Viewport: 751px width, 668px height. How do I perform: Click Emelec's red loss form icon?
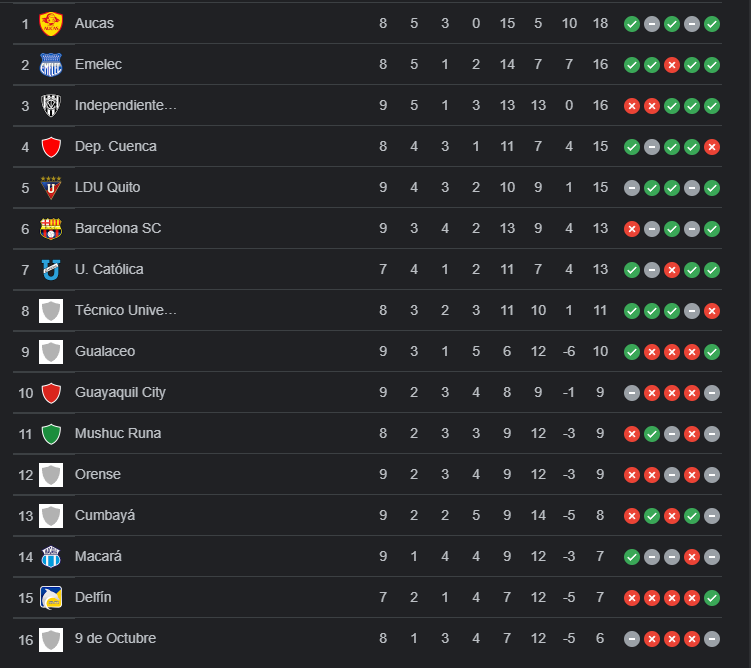(x=672, y=64)
